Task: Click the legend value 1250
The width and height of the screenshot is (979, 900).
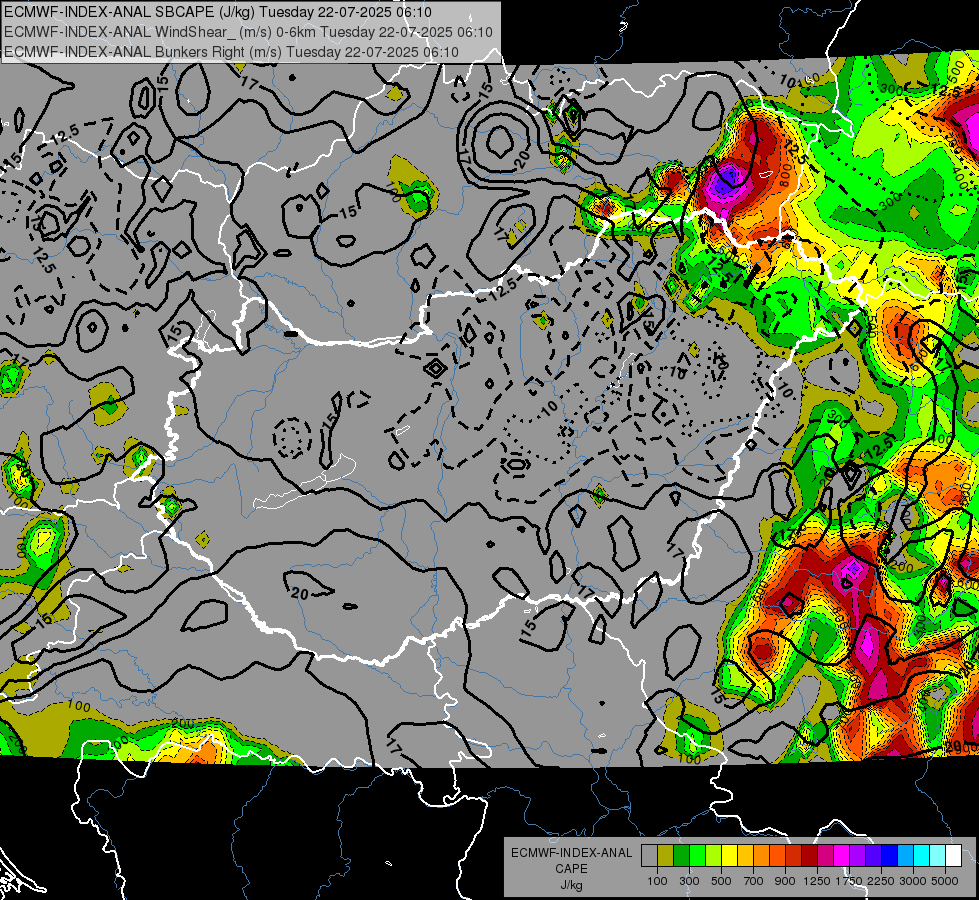Action: pyautogui.click(x=817, y=881)
